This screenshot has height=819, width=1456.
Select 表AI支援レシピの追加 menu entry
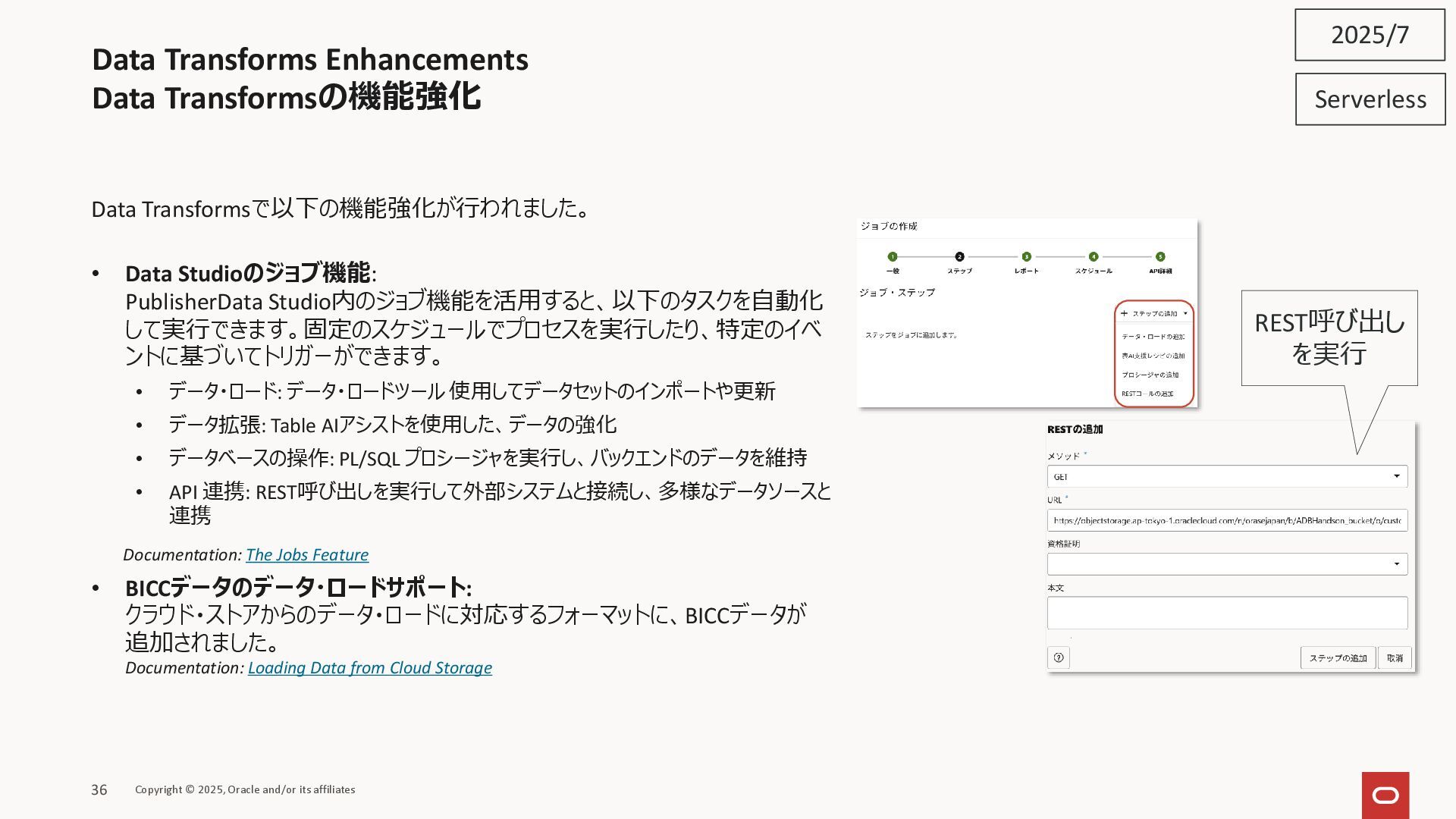point(1153,356)
